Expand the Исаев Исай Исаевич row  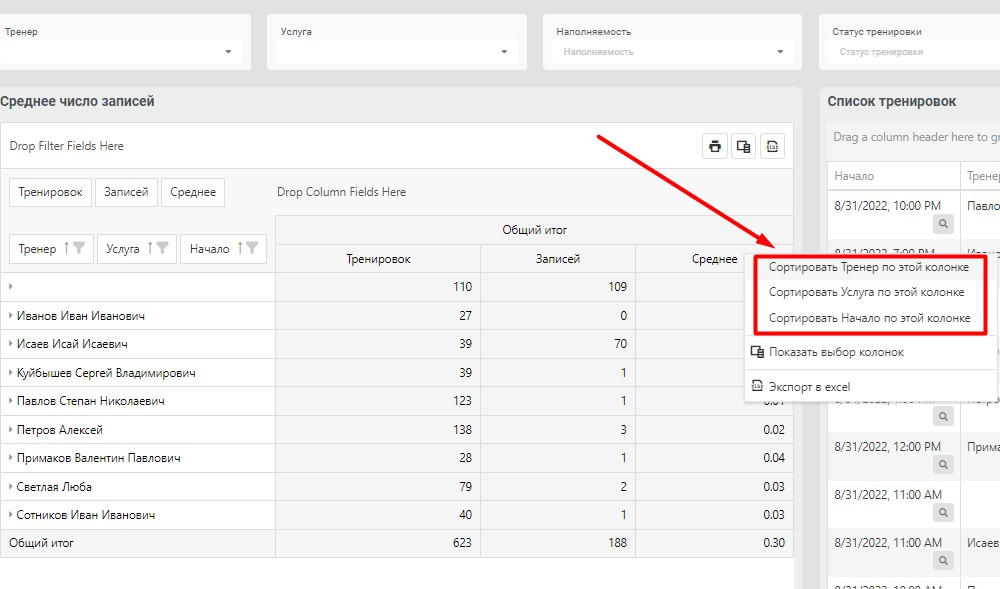(x=10, y=344)
